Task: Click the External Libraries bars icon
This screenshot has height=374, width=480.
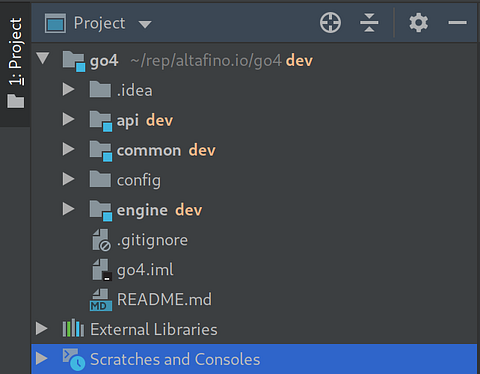Action: pos(73,329)
